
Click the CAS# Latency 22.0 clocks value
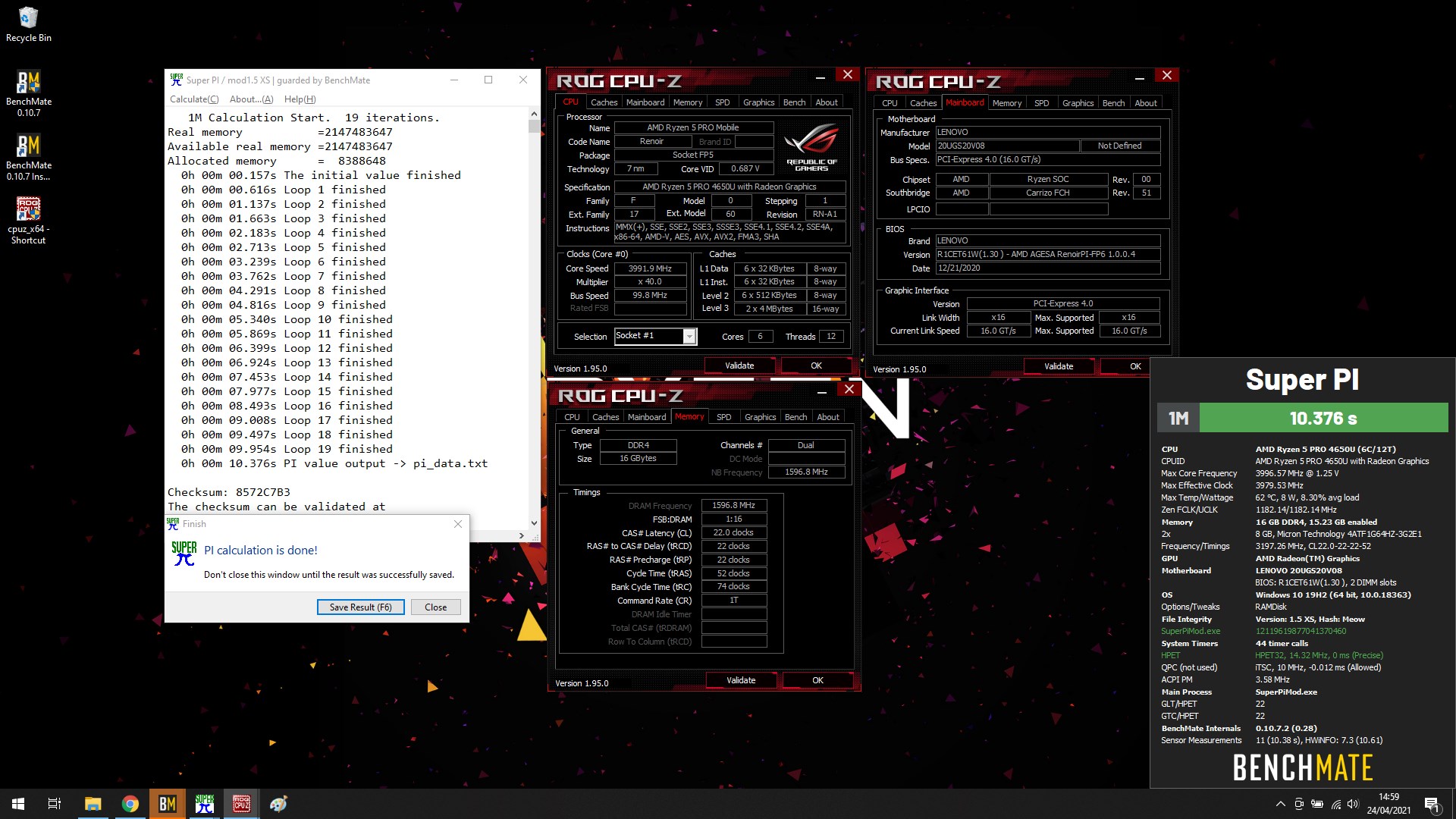(733, 532)
